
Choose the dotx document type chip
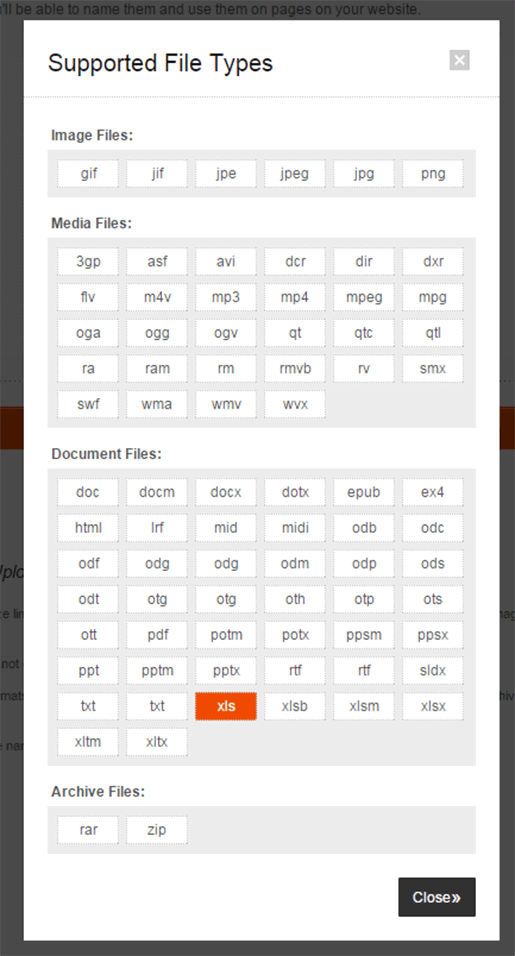[295, 492]
